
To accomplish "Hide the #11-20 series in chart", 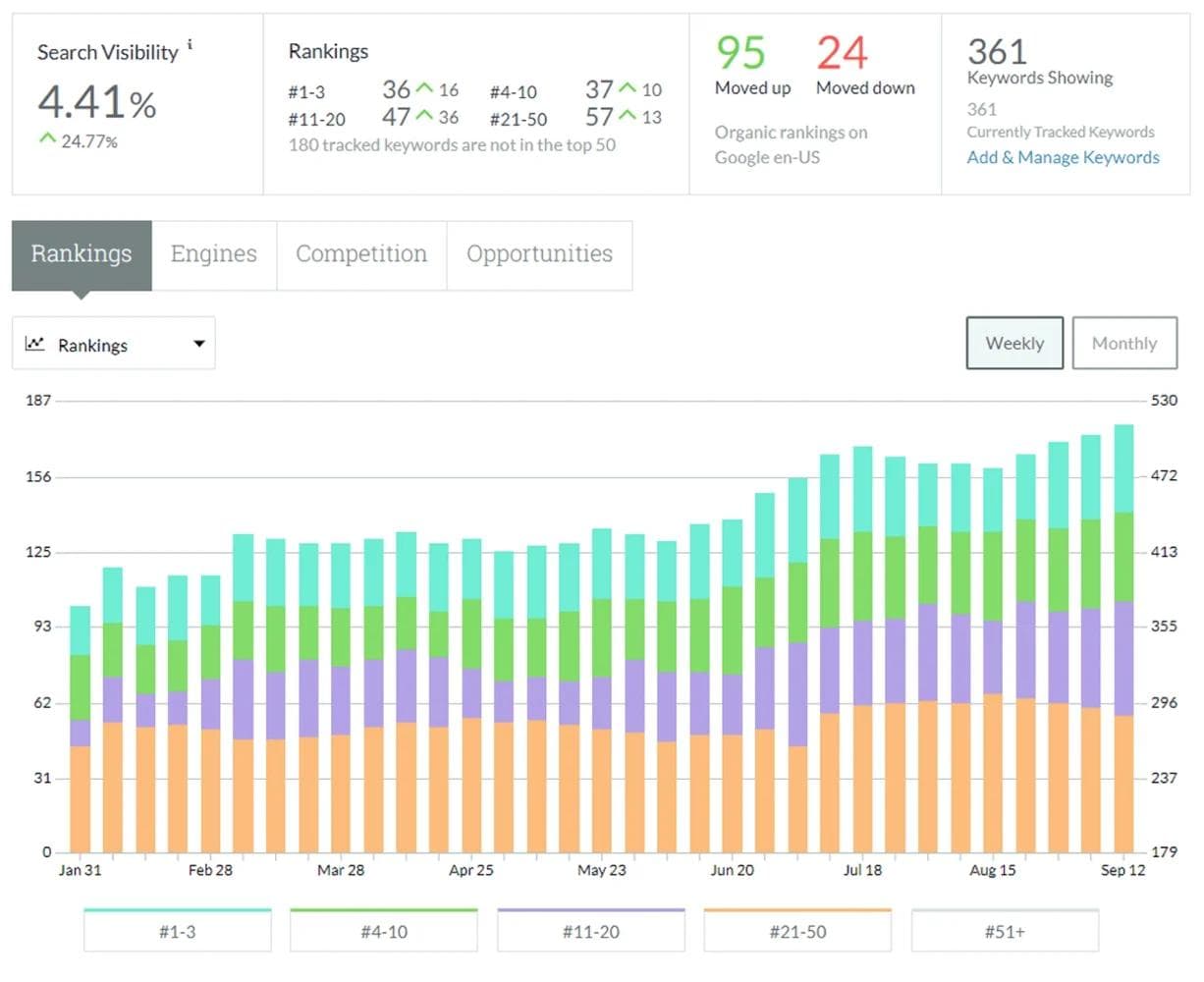I will [591, 931].
